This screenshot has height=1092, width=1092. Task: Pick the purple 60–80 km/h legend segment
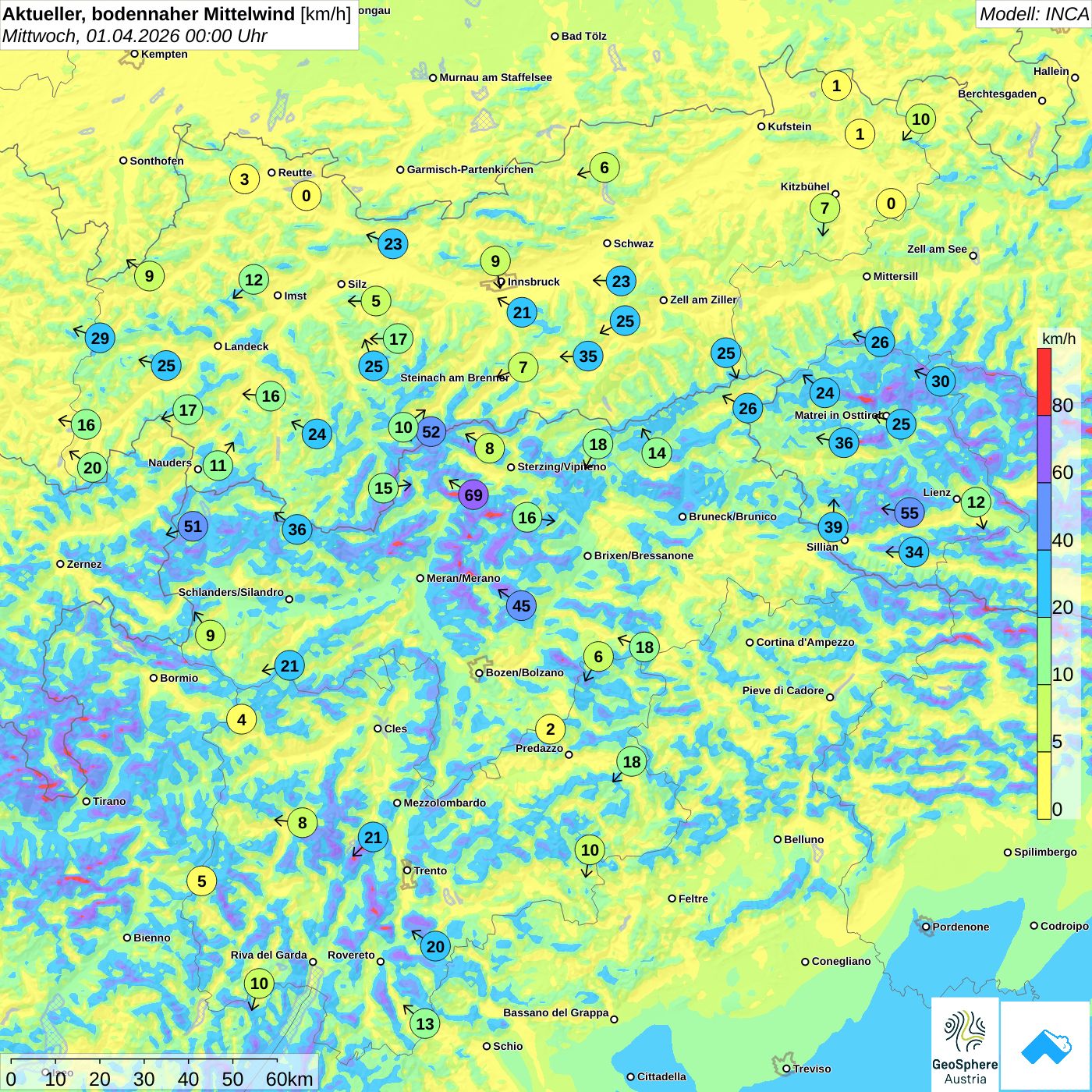point(1044,449)
